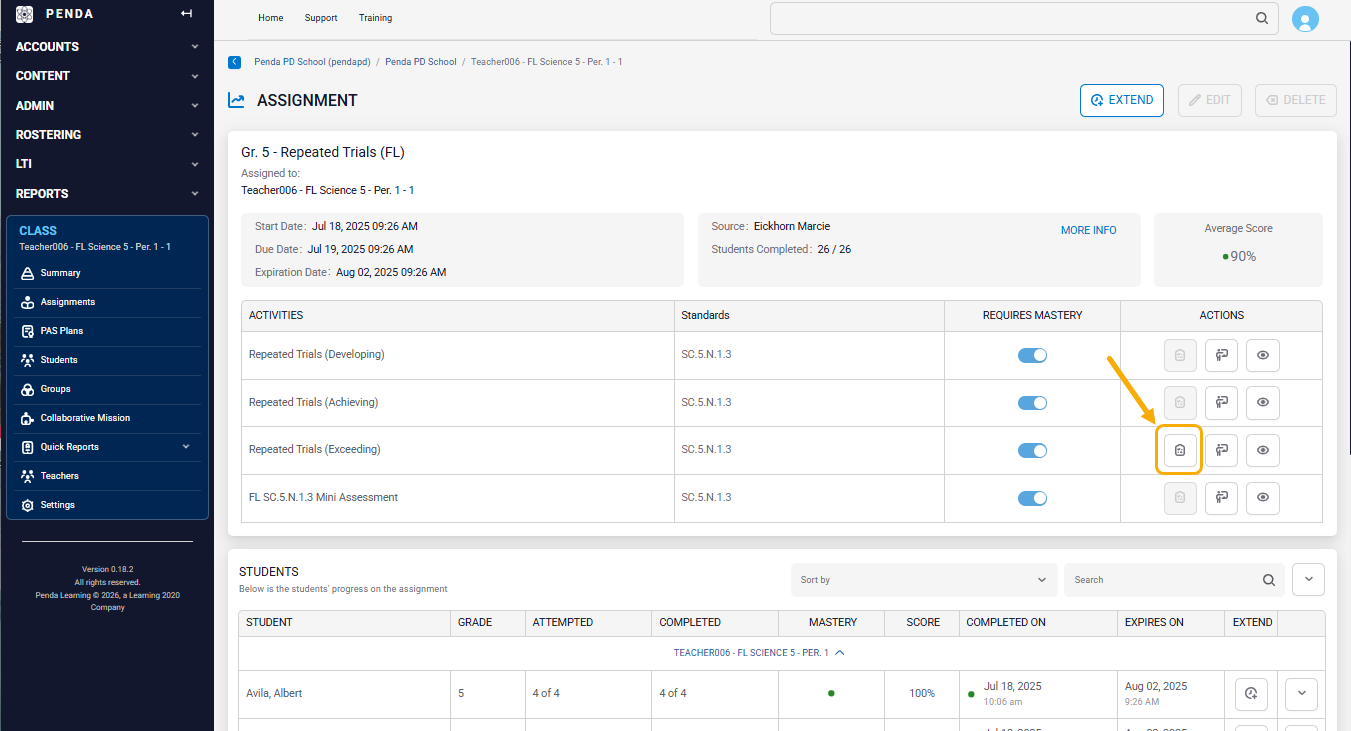Expand the ADMIN sidebar section
Viewport: 1351px width, 731px height.
(x=107, y=105)
